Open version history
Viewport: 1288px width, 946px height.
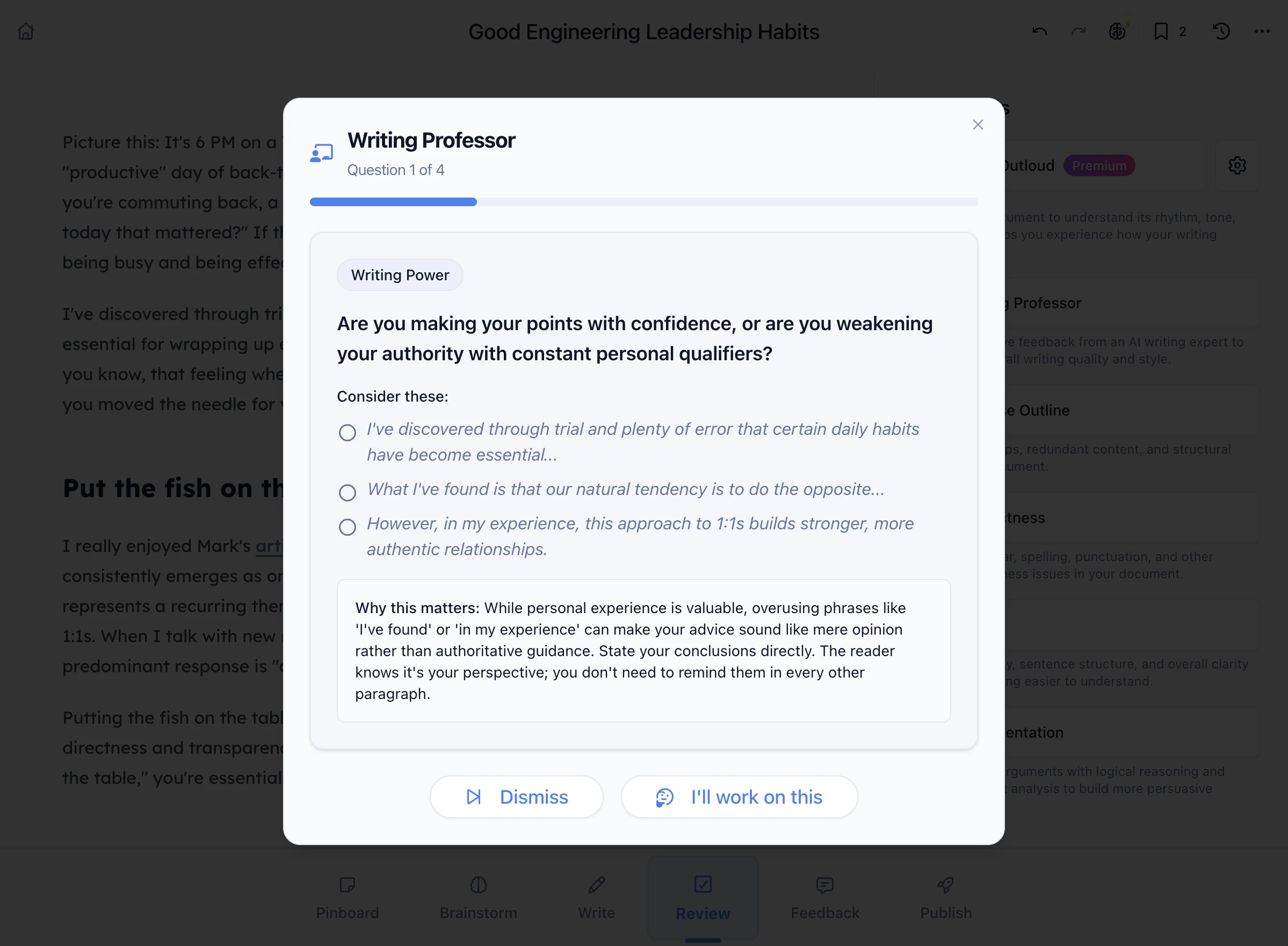click(x=1221, y=32)
